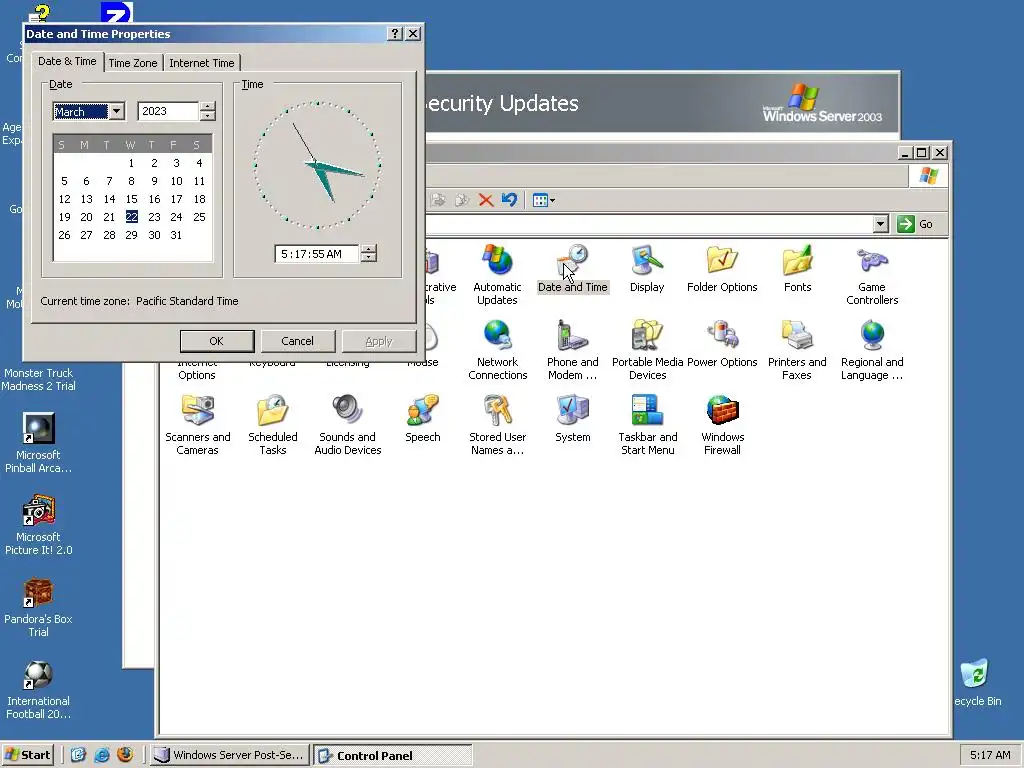Click OK in Date and Time Properties
The height and width of the screenshot is (768, 1024).
tap(217, 341)
